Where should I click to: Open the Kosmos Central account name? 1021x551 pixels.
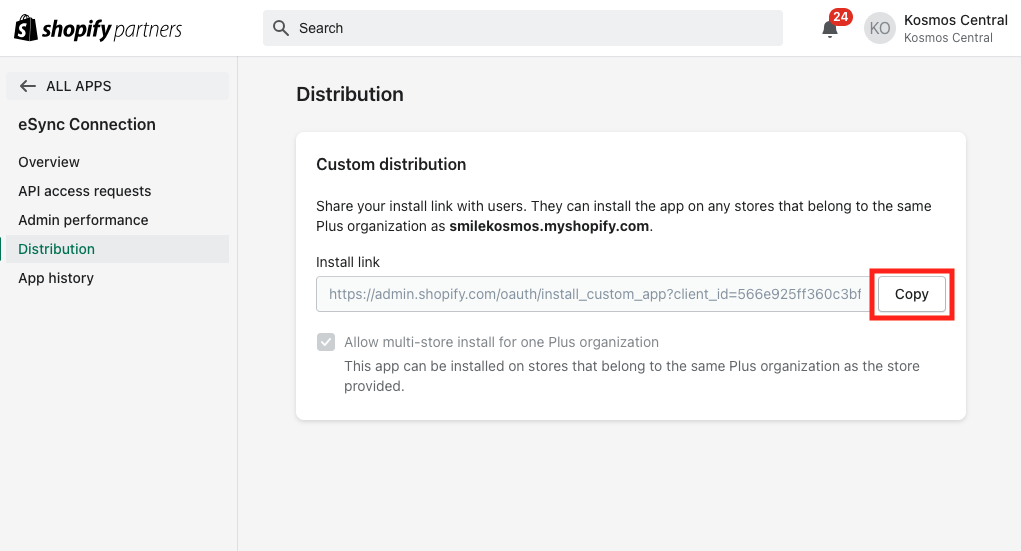955,20
